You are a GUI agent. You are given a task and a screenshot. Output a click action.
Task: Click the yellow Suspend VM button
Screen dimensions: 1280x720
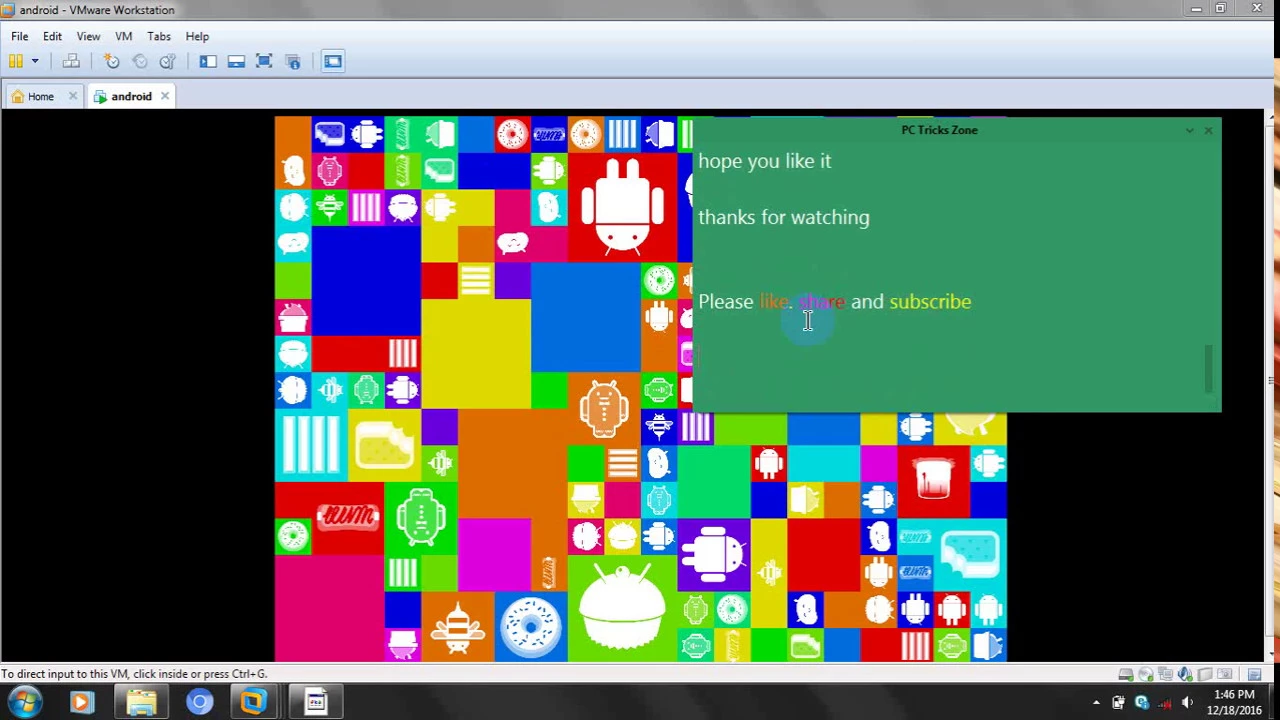[x=16, y=61]
